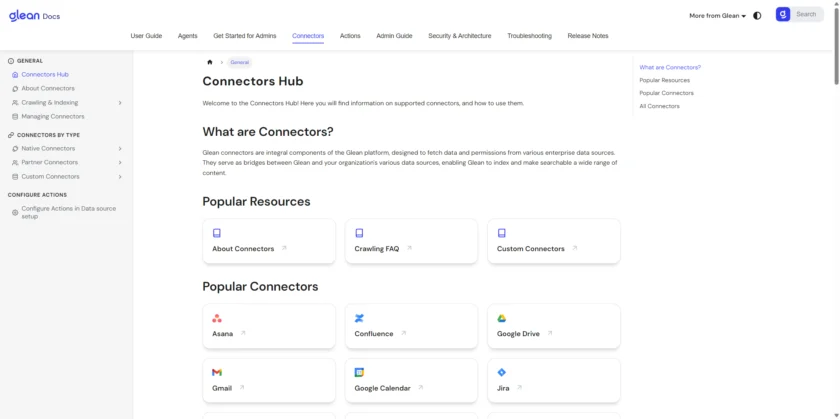Open the Google Calendar icon
The image size is (840, 419).
tap(359, 372)
